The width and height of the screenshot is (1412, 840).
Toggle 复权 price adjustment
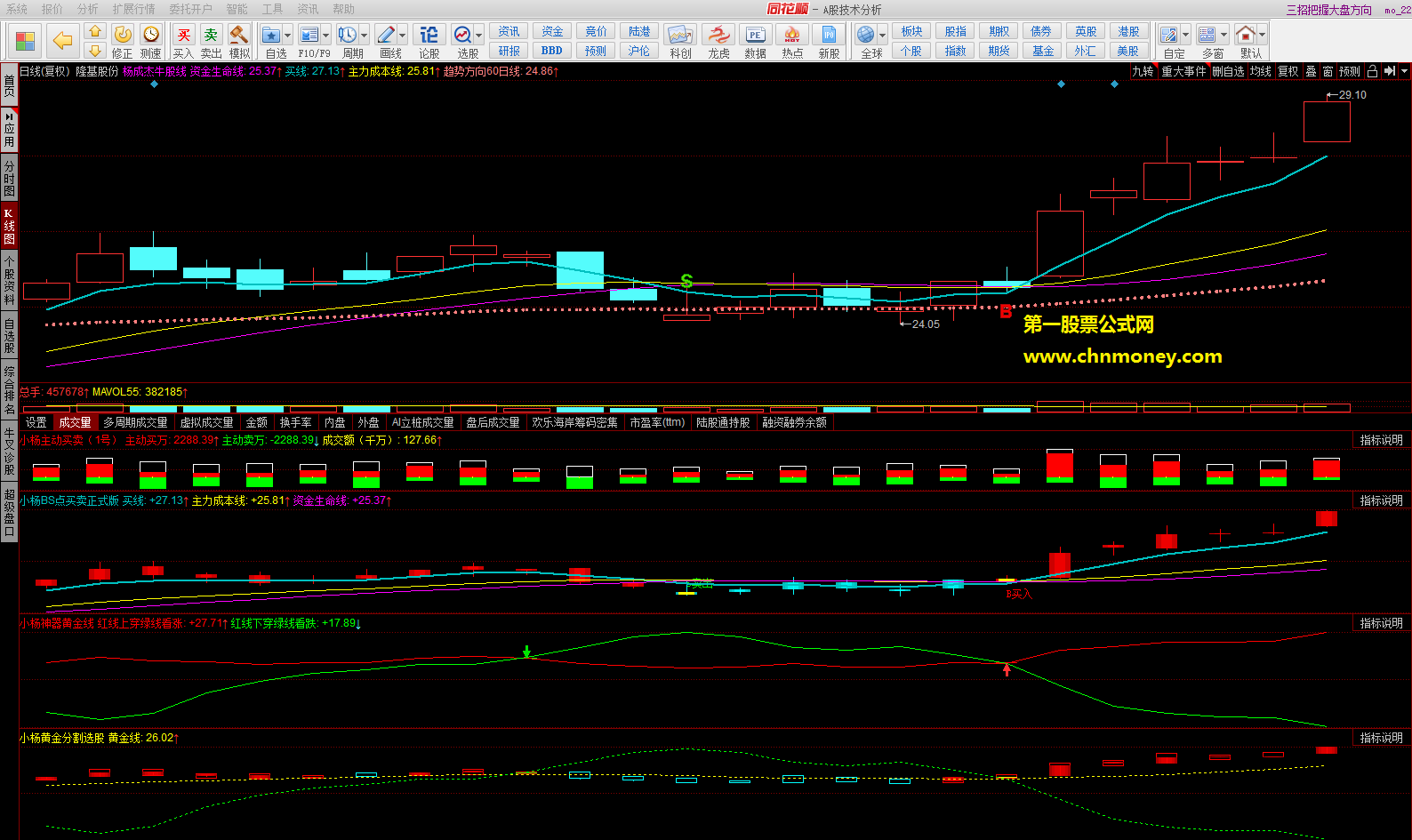click(x=1288, y=71)
